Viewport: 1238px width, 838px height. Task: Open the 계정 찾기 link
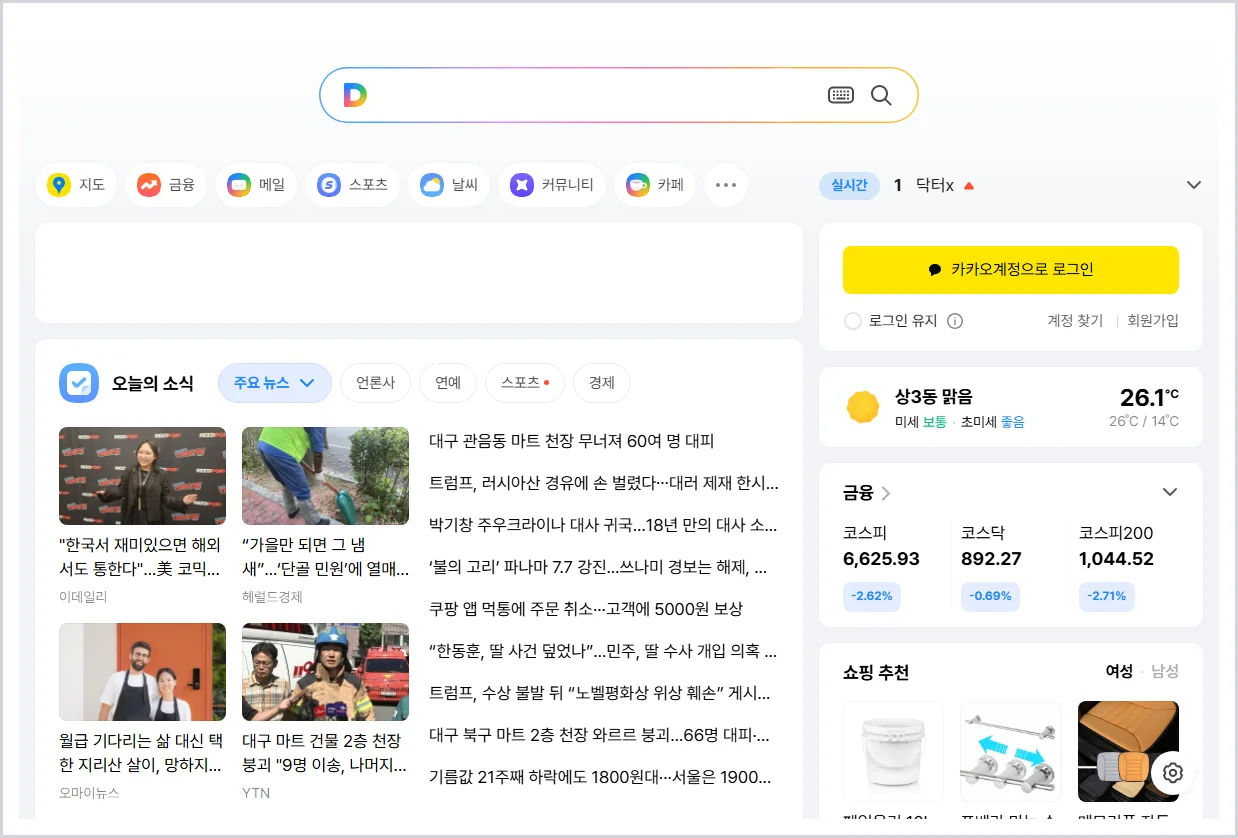1075,321
